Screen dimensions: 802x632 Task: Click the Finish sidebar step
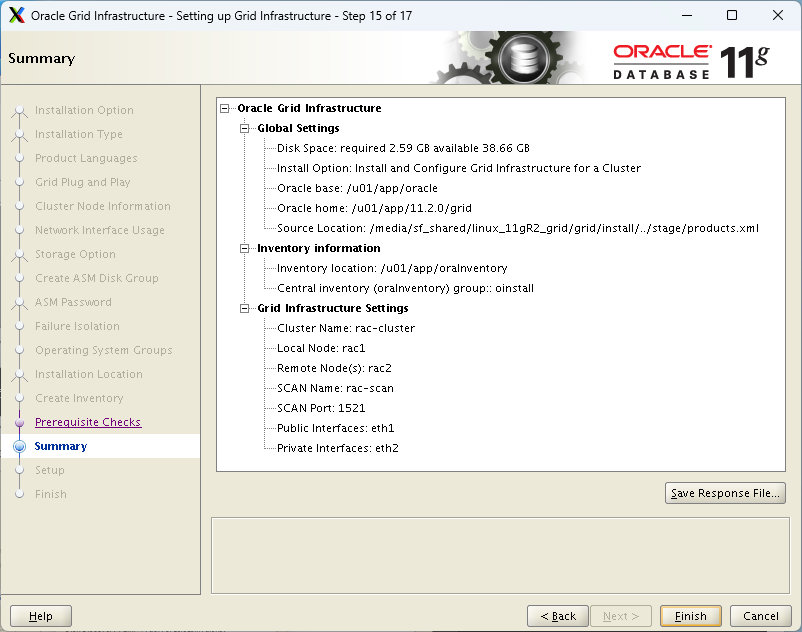coord(51,494)
